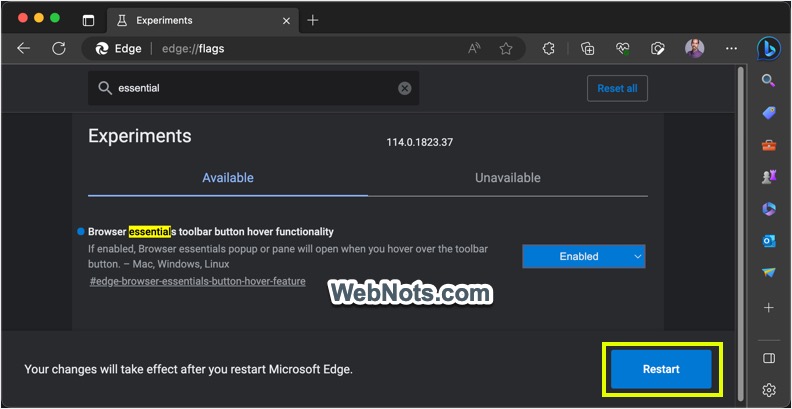Close the Experiments tab
Viewport: 792px width, 409px height.
(286, 21)
